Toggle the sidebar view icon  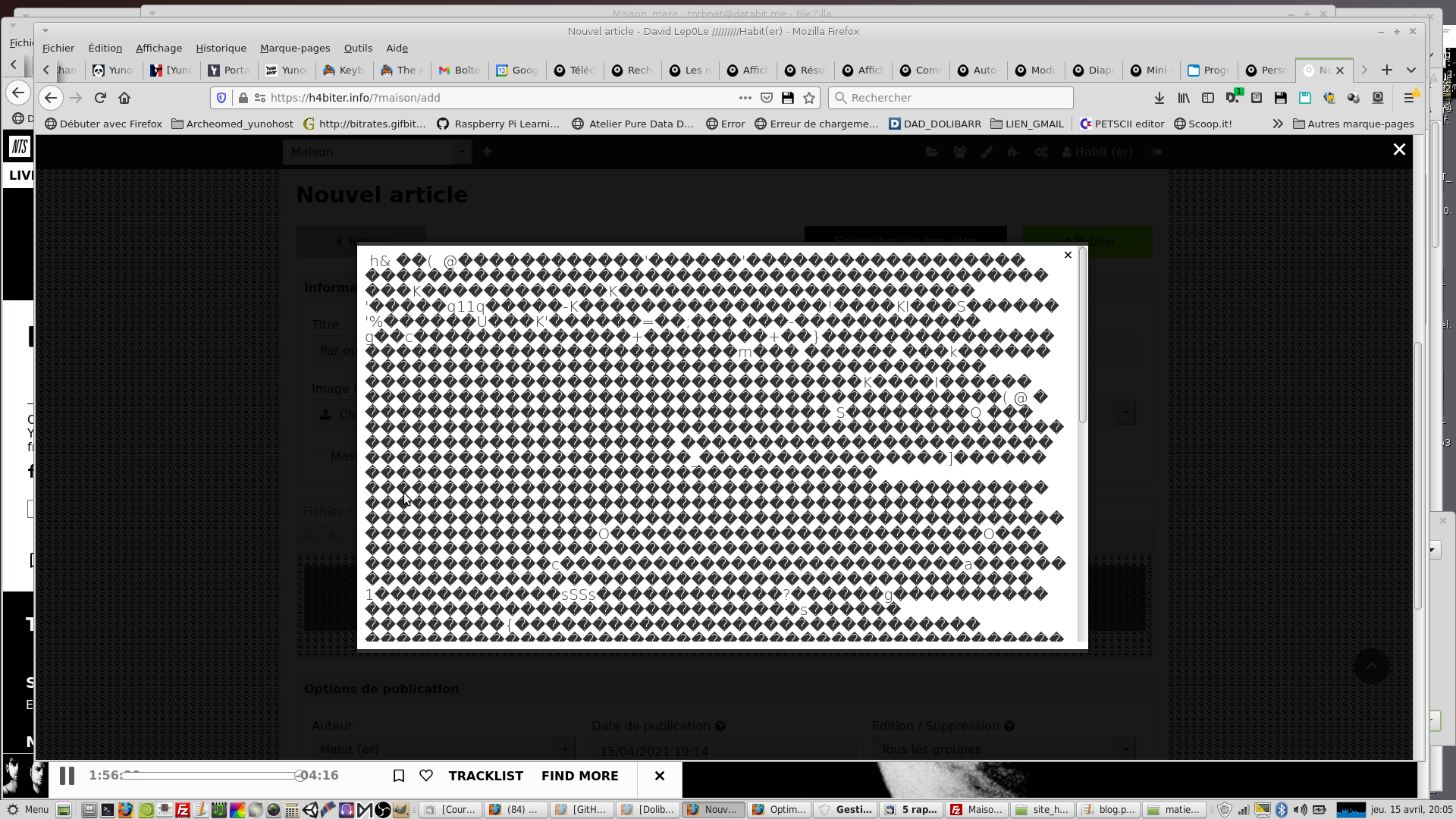1208,98
